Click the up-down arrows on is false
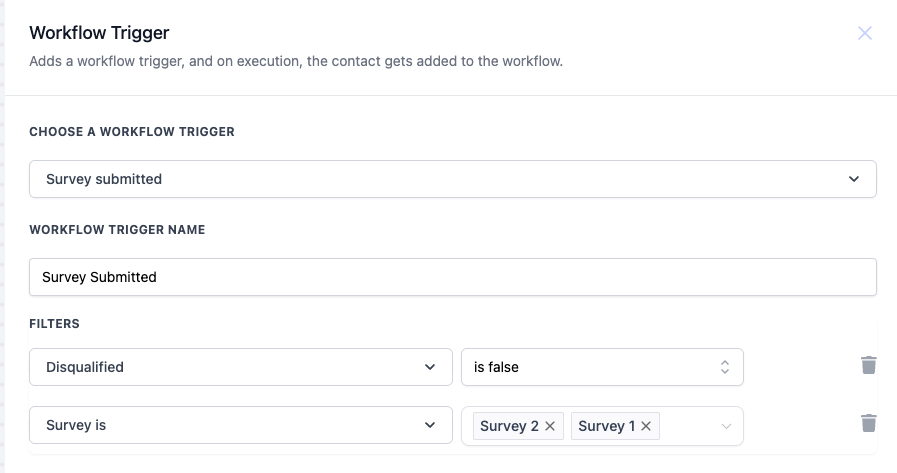Image resolution: width=897 pixels, height=473 pixels. (x=725, y=367)
